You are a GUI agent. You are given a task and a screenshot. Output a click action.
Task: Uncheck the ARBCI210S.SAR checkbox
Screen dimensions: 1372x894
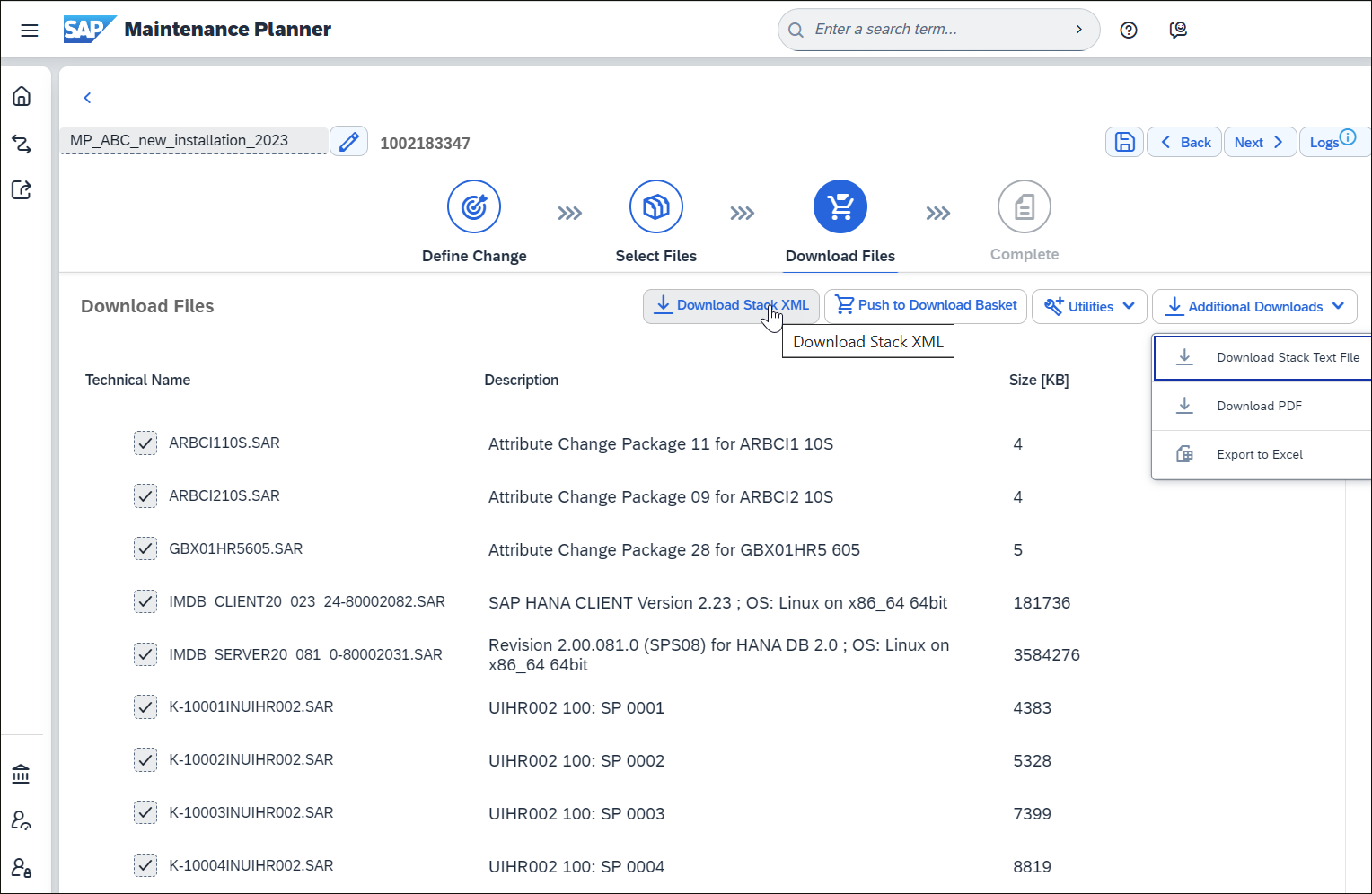click(x=145, y=495)
